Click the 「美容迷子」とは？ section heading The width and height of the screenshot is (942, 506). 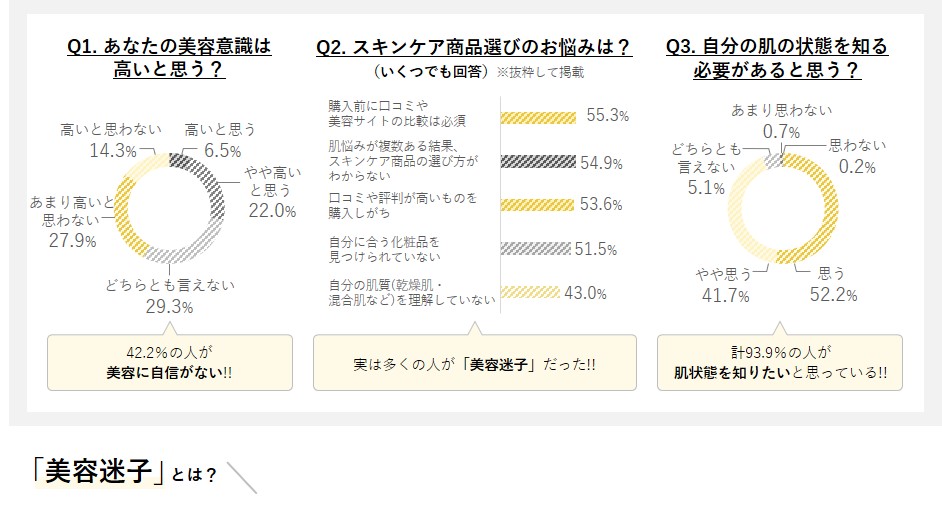point(124,472)
